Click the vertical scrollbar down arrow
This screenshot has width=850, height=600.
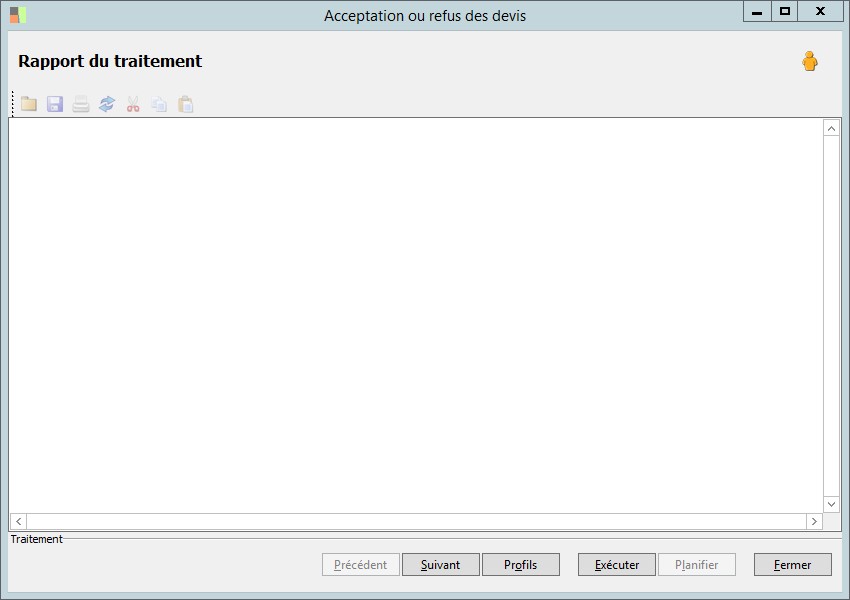point(831,504)
